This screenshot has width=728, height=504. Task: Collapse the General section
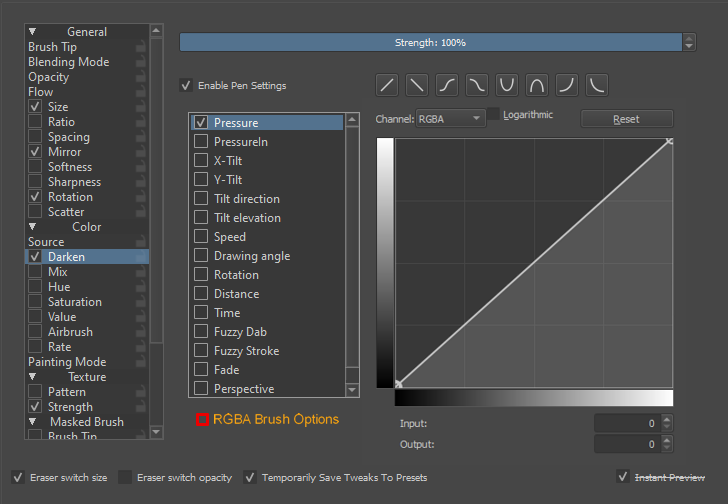click(x=32, y=32)
